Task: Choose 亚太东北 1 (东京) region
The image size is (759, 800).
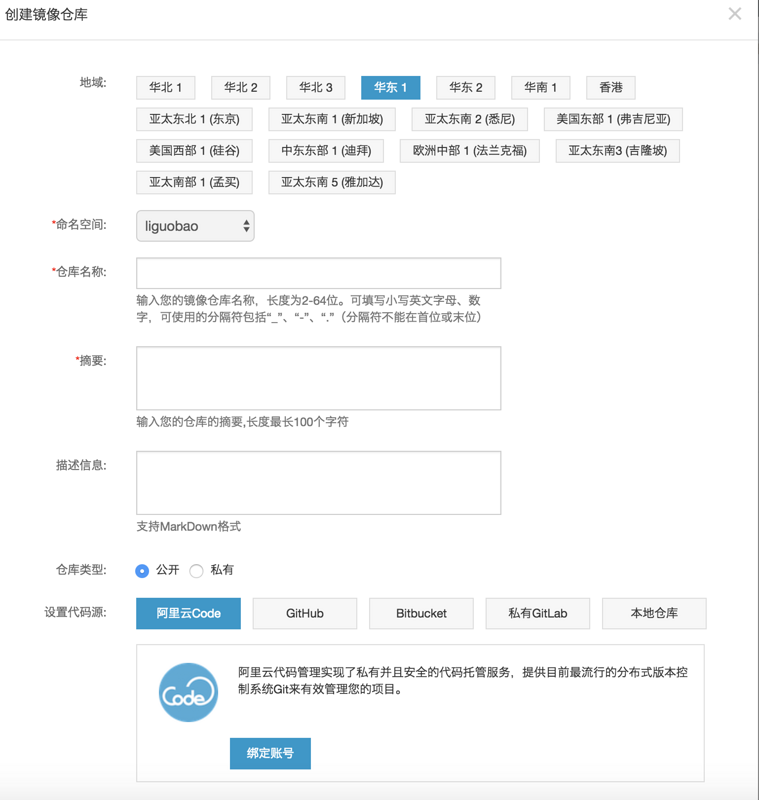Action: click(194, 119)
